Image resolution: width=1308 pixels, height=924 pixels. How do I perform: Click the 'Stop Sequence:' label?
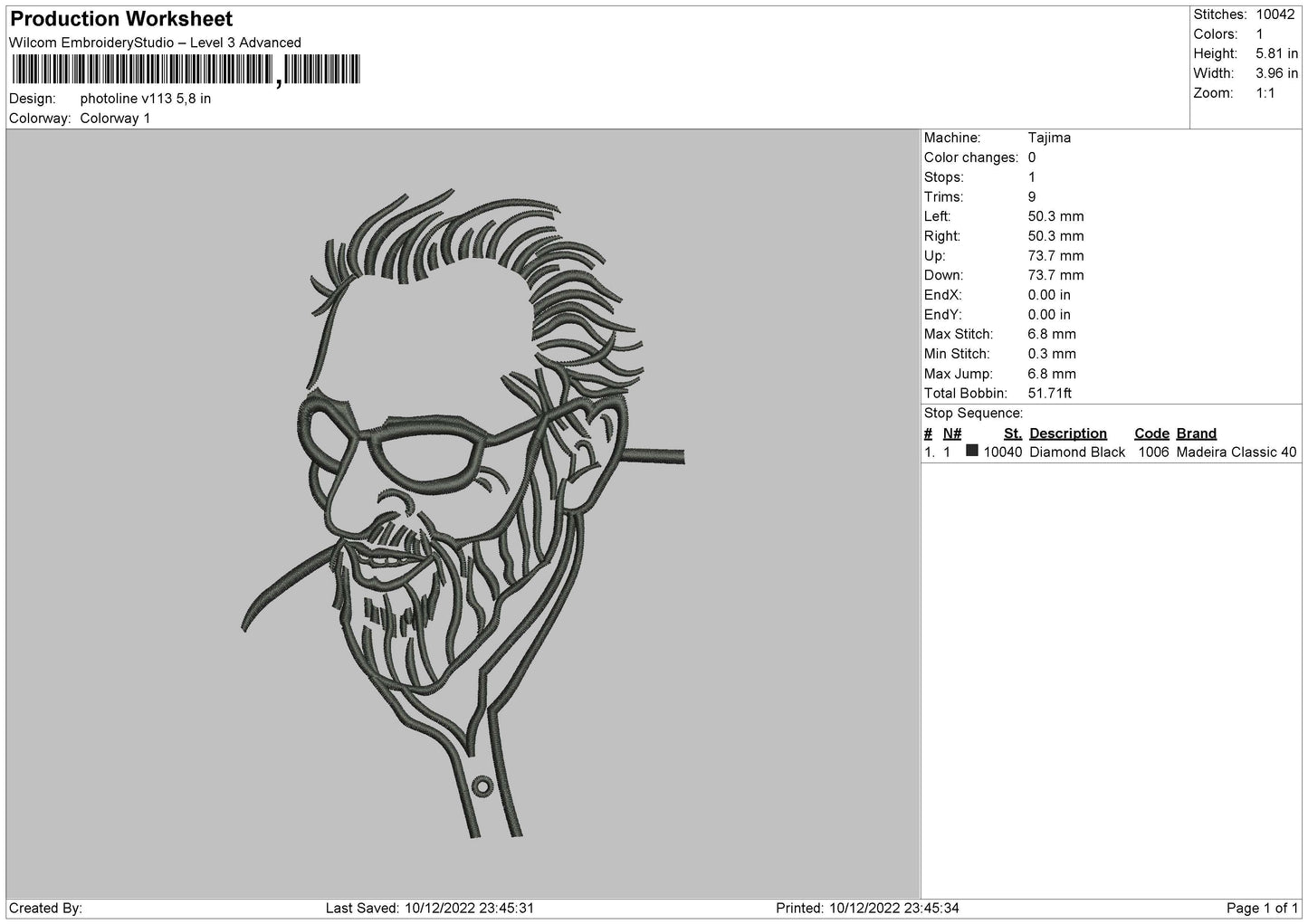973,414
